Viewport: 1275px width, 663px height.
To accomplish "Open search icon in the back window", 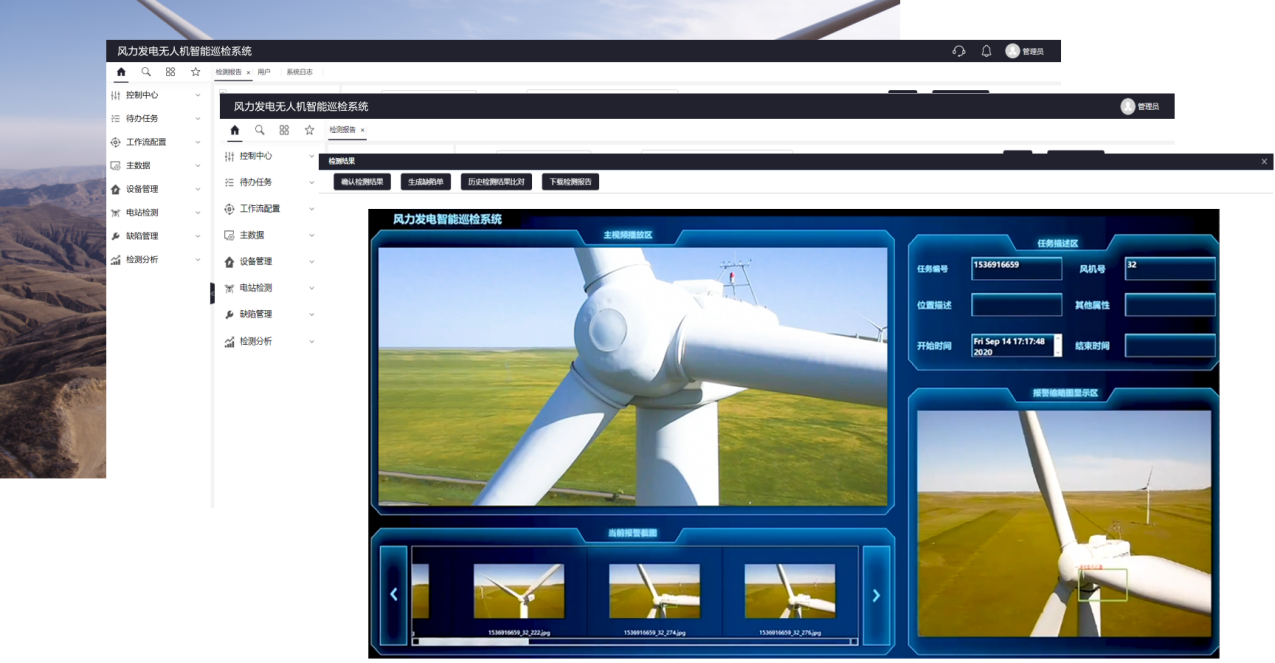I will point(146,72).
